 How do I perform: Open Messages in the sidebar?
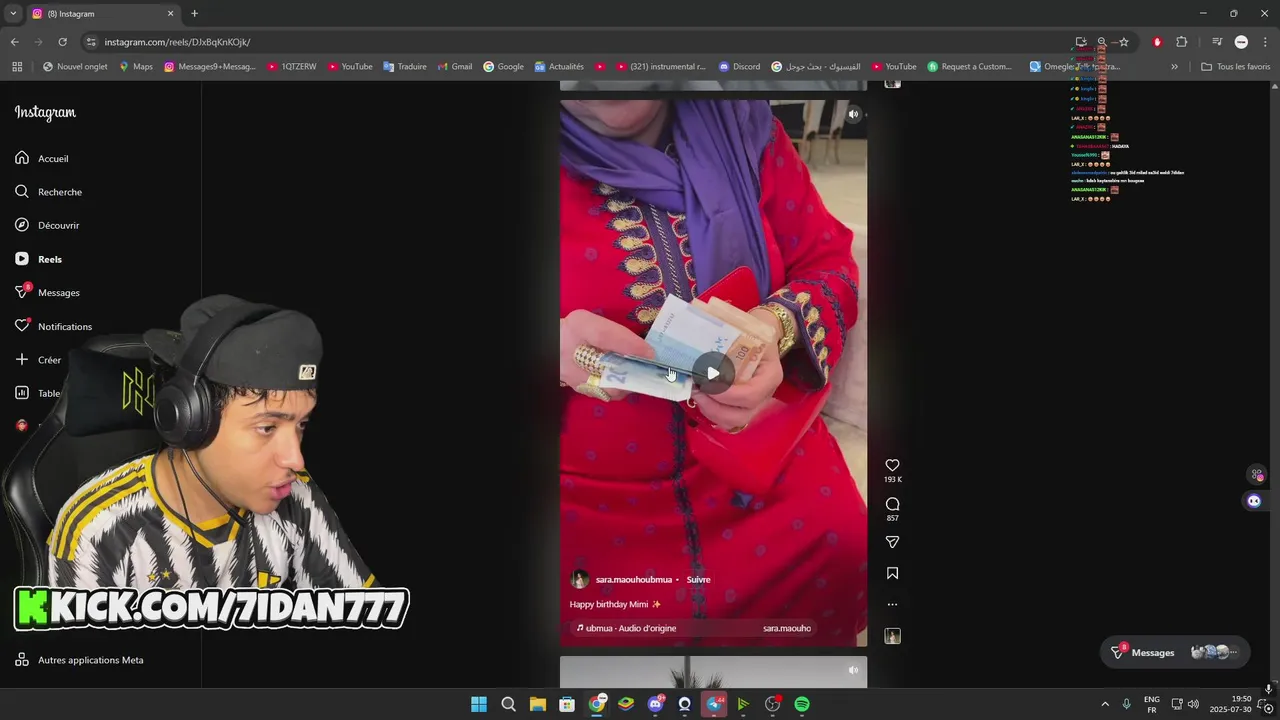click(47, 292)
